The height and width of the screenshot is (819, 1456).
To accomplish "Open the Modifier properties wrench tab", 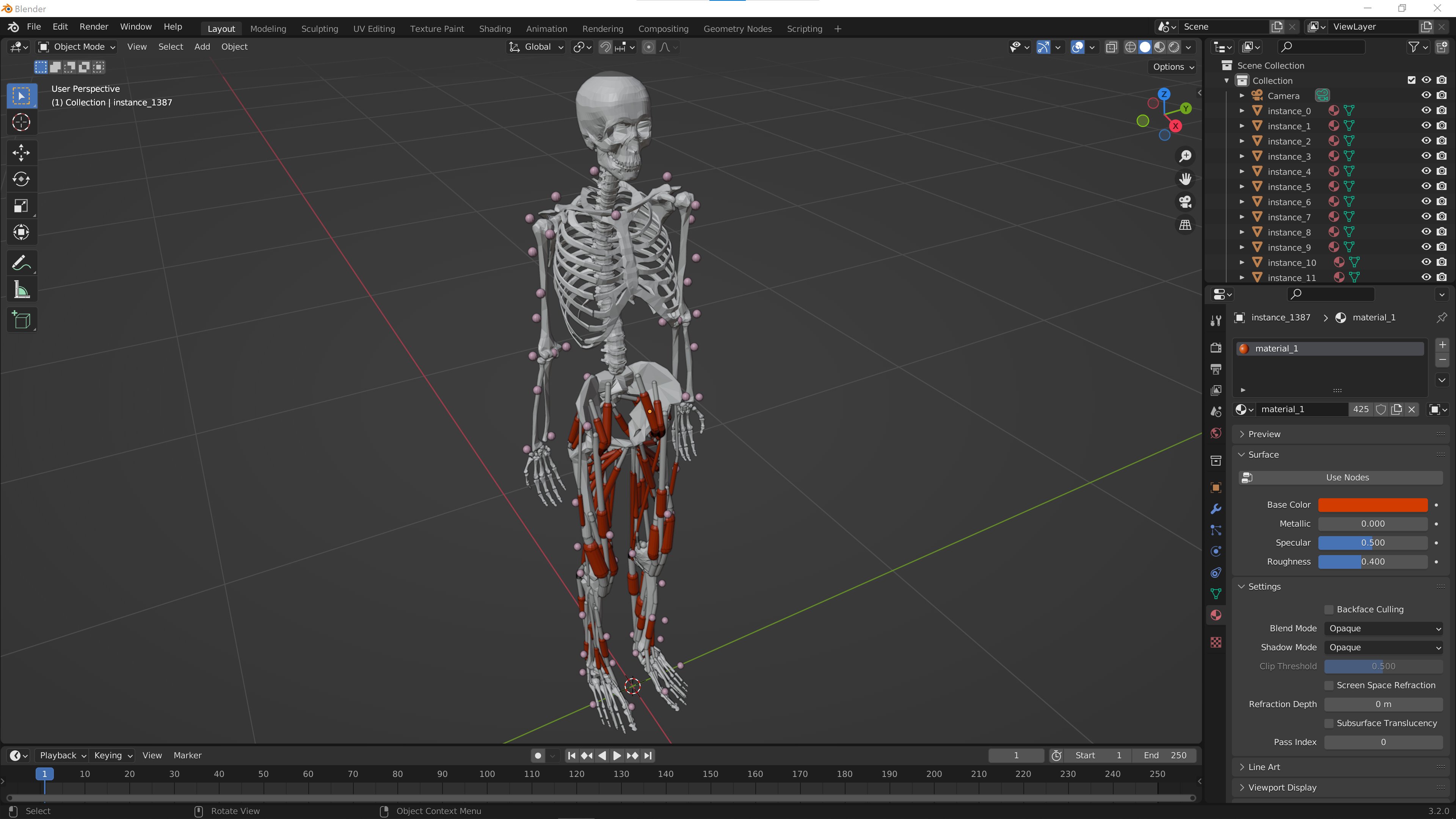I will (x=1216, y=509).
